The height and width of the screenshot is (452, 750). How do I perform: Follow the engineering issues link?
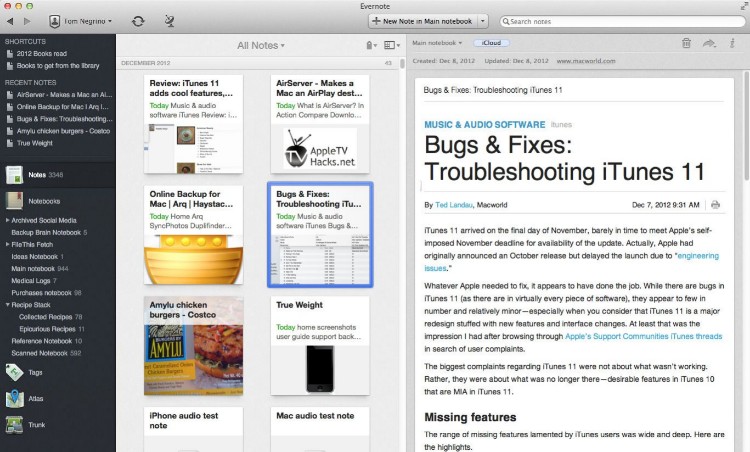coord(572,262)
